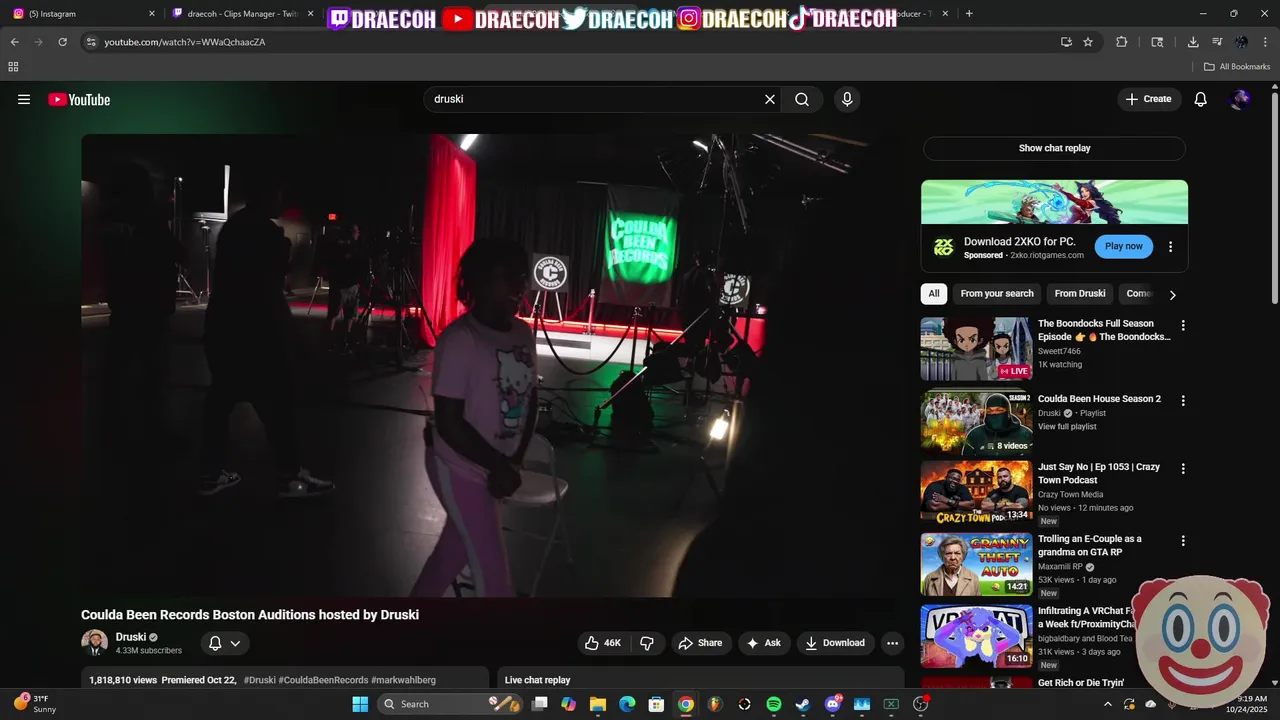1280x720 pixels.
Task: Click the #markwahlberg hashtag
Action: 403,680
